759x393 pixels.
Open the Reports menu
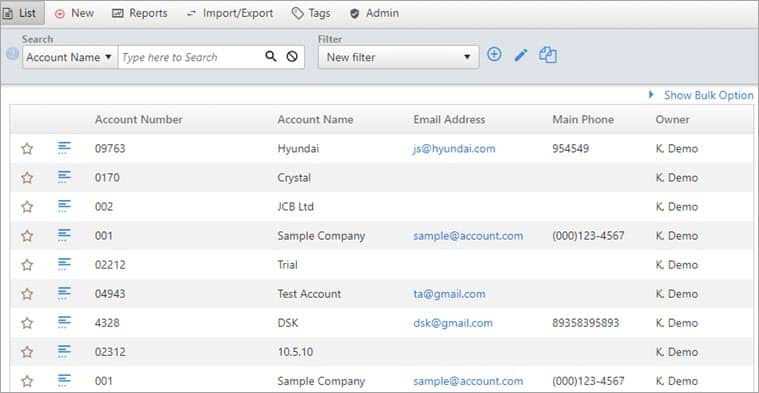click(x=140, y=13)
